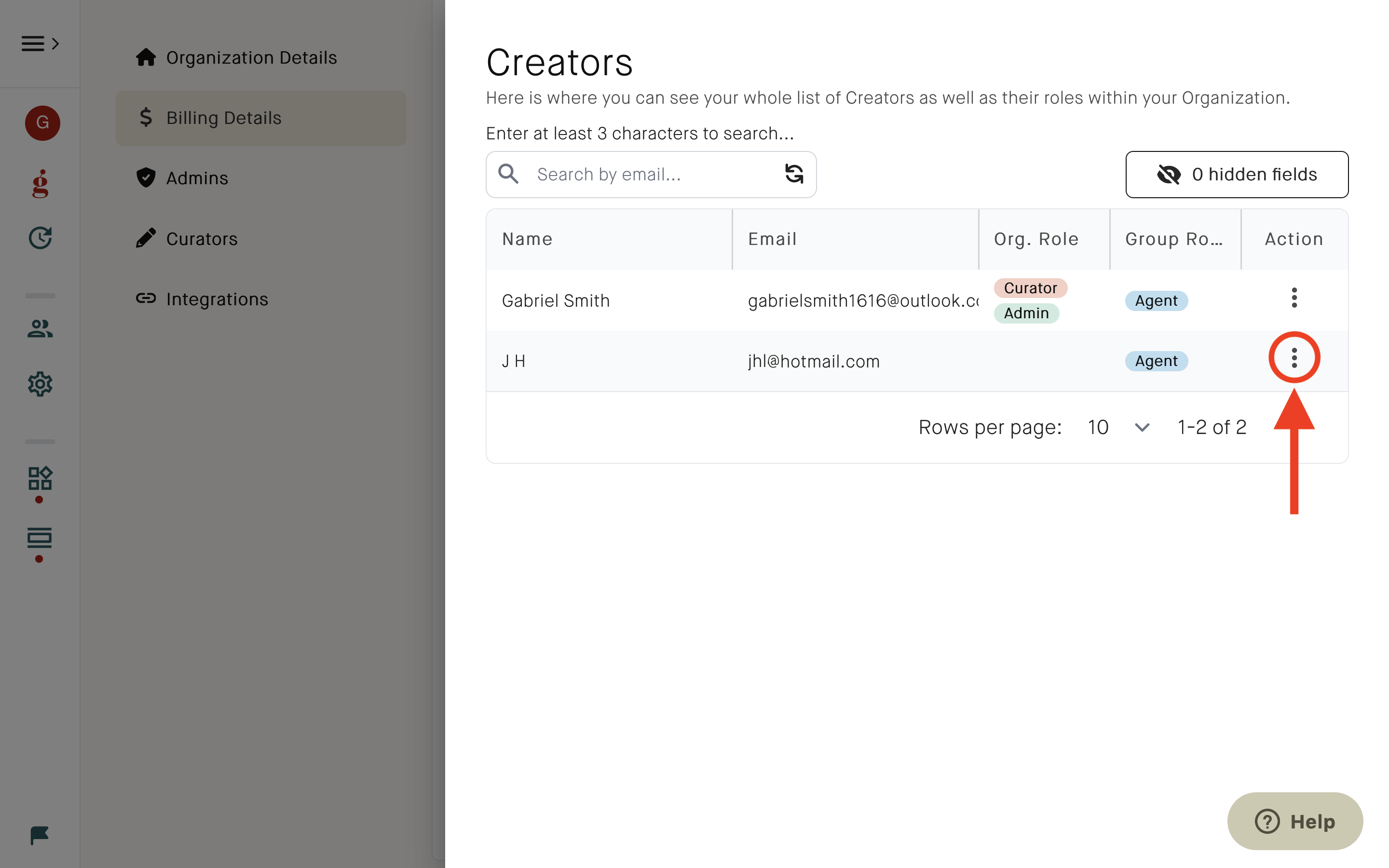Expand the sidebar hamburger menu

(x=40, y=43)
